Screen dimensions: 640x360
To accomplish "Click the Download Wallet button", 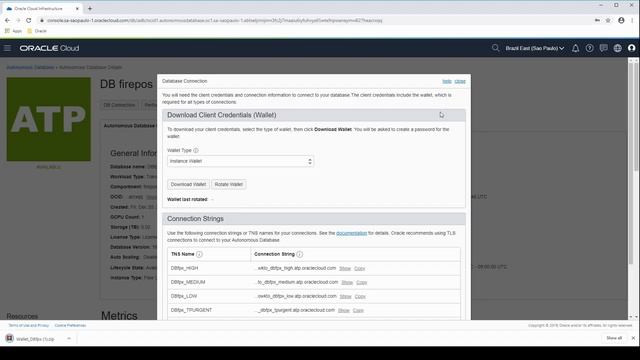I will (188, 184).
